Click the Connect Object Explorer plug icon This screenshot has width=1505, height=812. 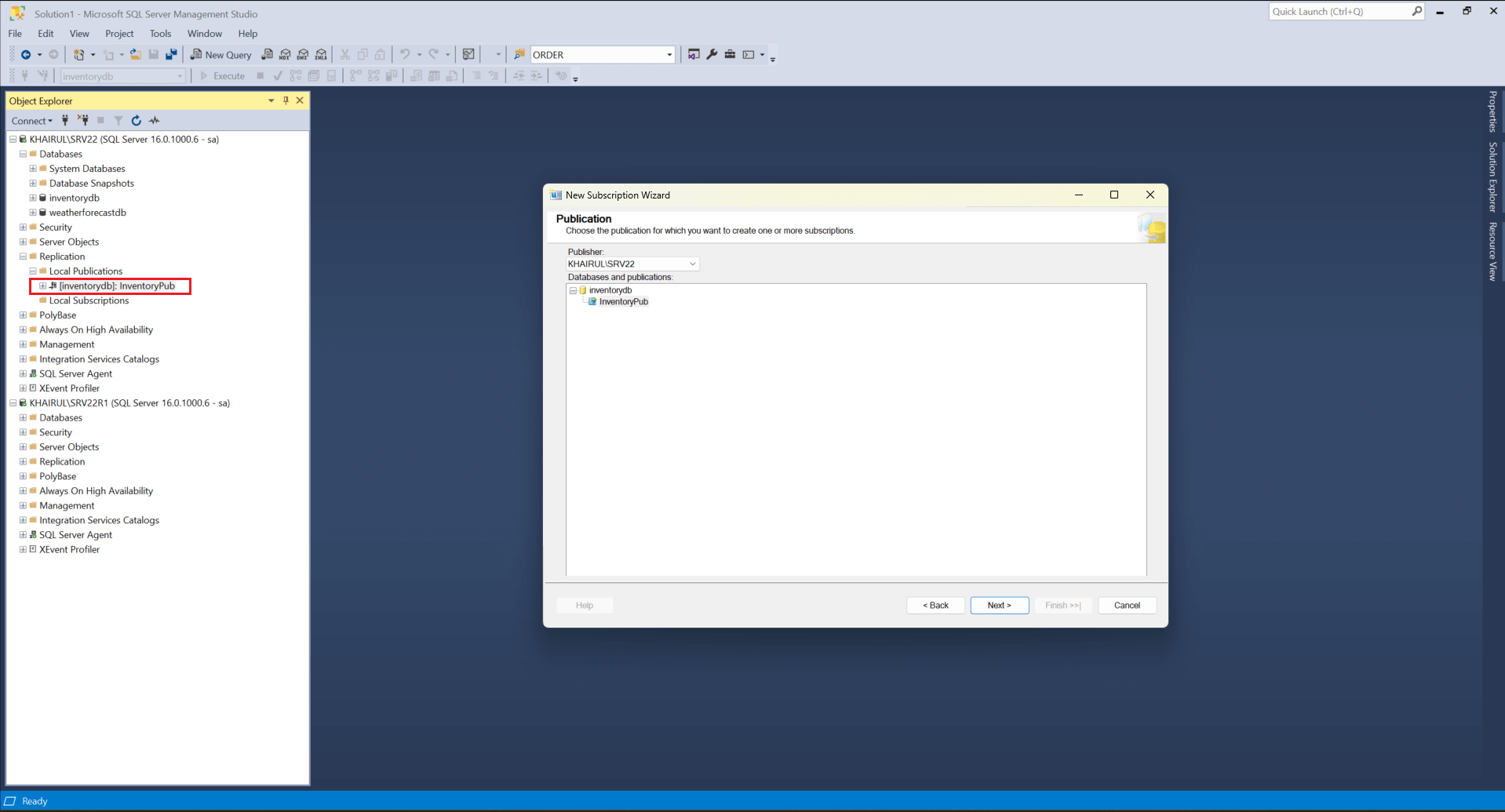tap(65, 121)
